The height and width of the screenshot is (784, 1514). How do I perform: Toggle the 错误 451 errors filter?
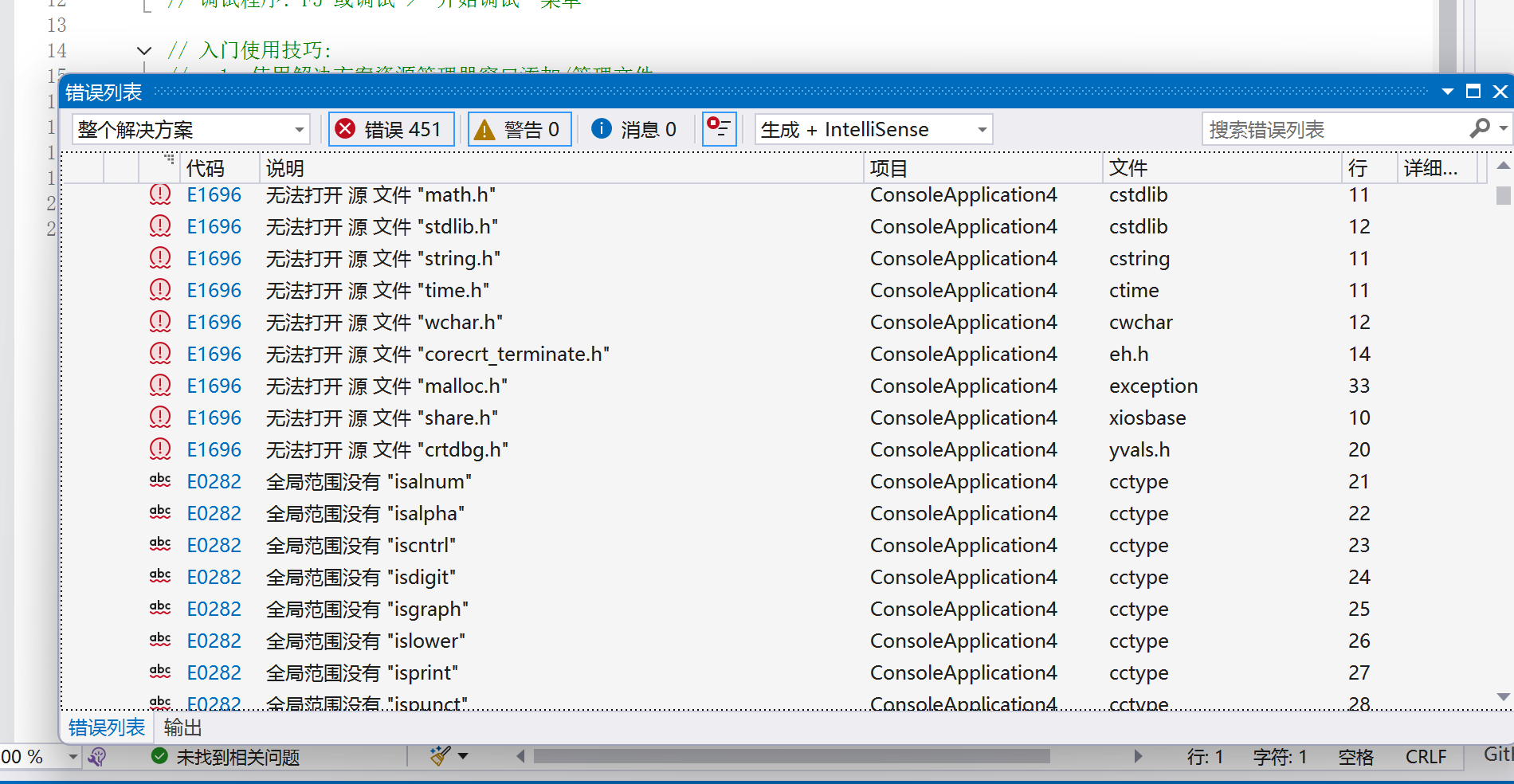click(391, 129)
